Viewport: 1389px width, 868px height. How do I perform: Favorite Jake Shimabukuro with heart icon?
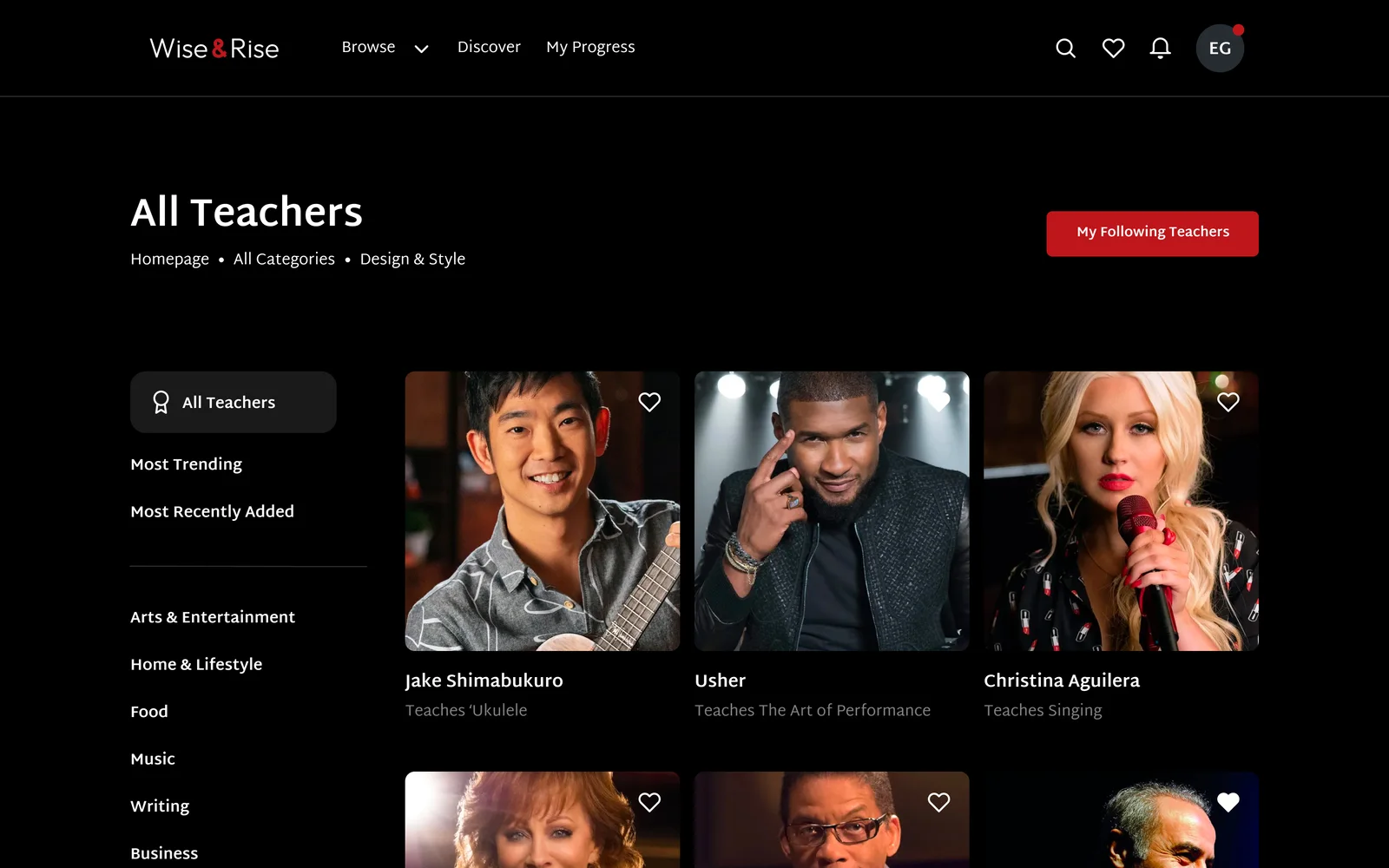pyautogui.click(x=649, y=402)
